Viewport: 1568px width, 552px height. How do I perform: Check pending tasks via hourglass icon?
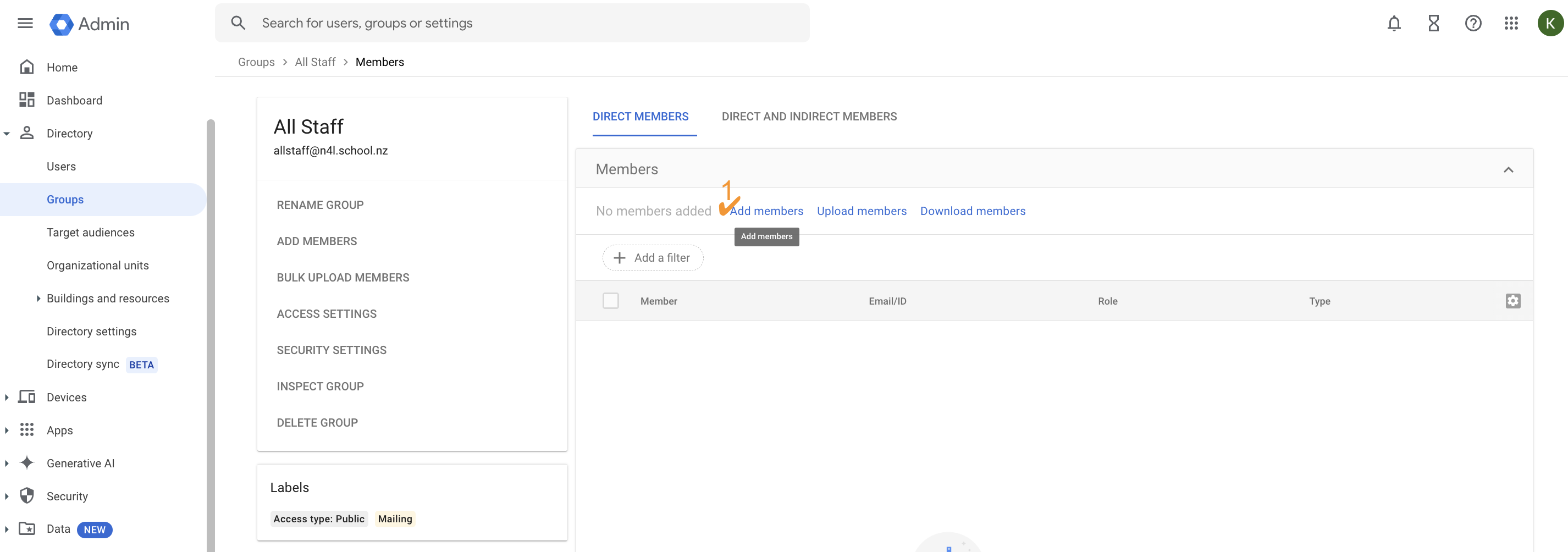click(1433, 23)
